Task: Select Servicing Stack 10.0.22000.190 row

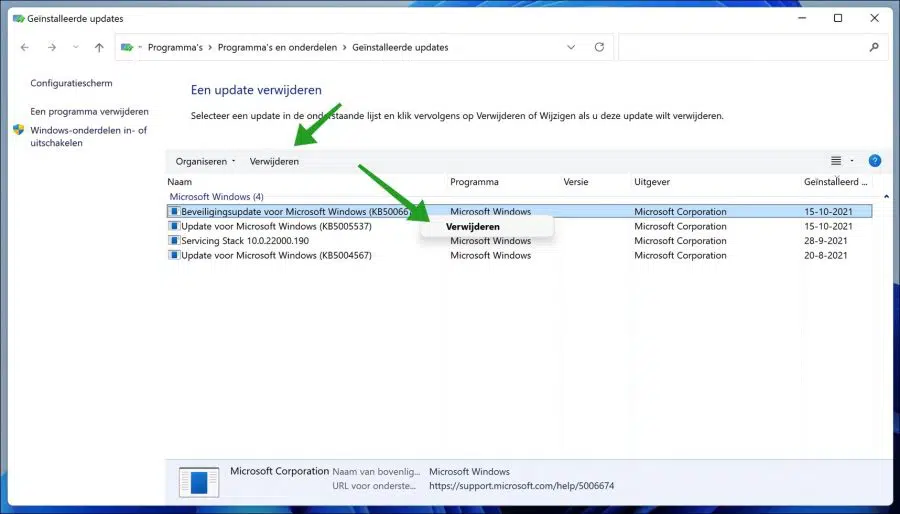Action: 519,241
